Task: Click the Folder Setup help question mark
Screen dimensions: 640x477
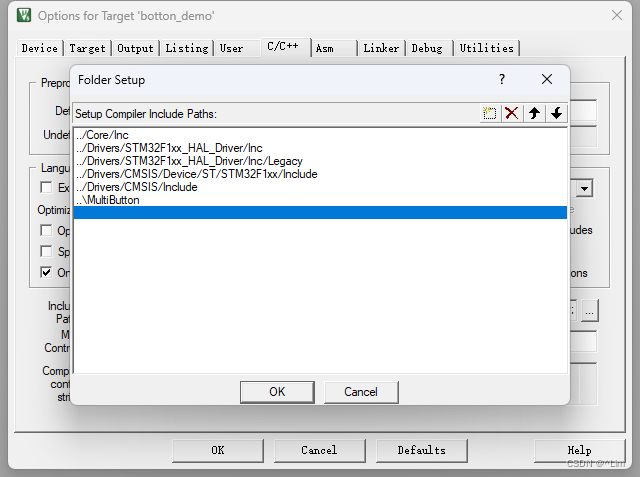Action: pos(502,79)
